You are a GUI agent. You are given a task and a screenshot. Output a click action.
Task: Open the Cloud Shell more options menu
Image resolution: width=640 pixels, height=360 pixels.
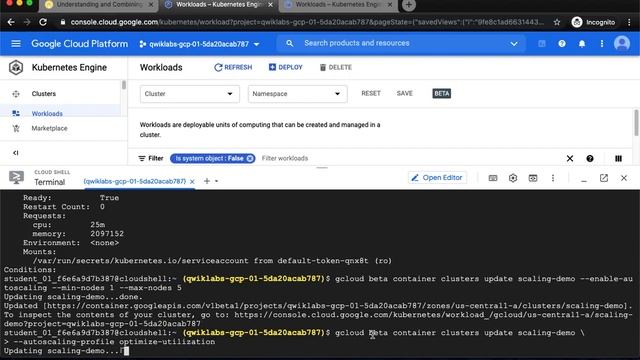[x=553, y=178]
